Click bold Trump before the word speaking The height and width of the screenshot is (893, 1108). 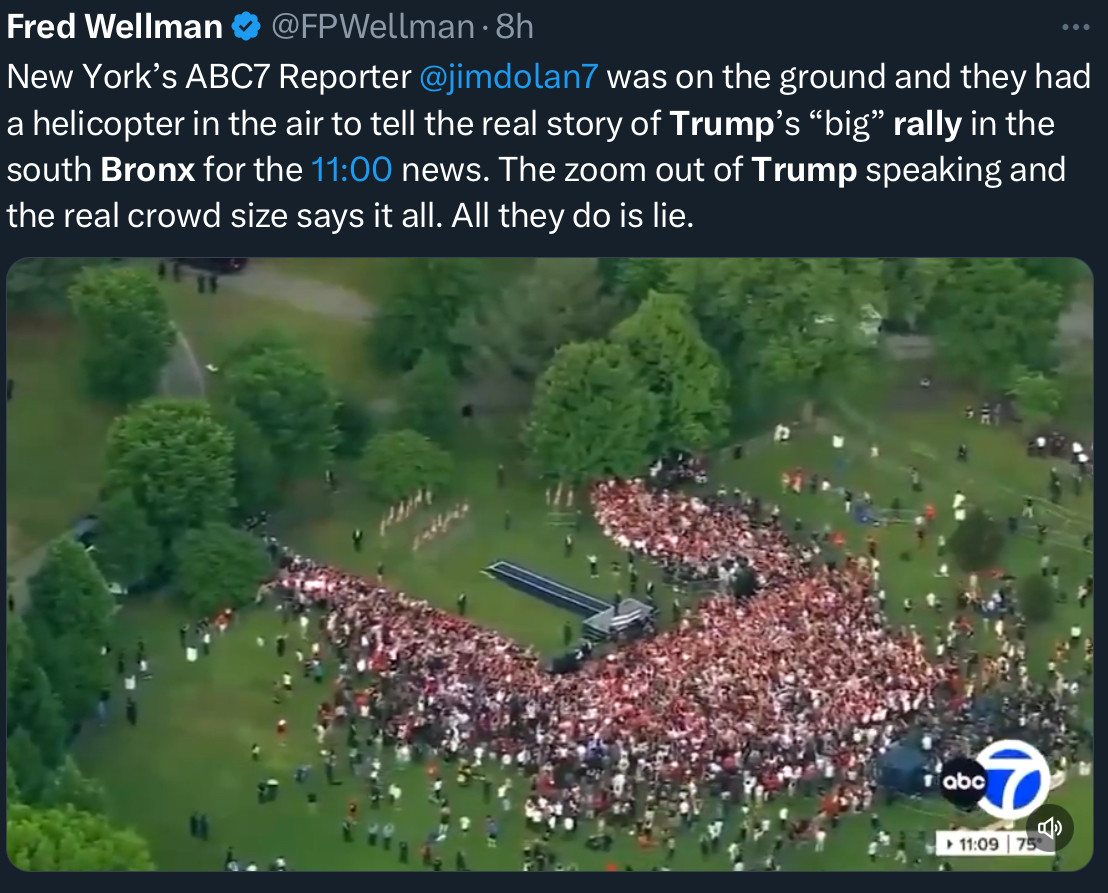(x=804, y=170)
